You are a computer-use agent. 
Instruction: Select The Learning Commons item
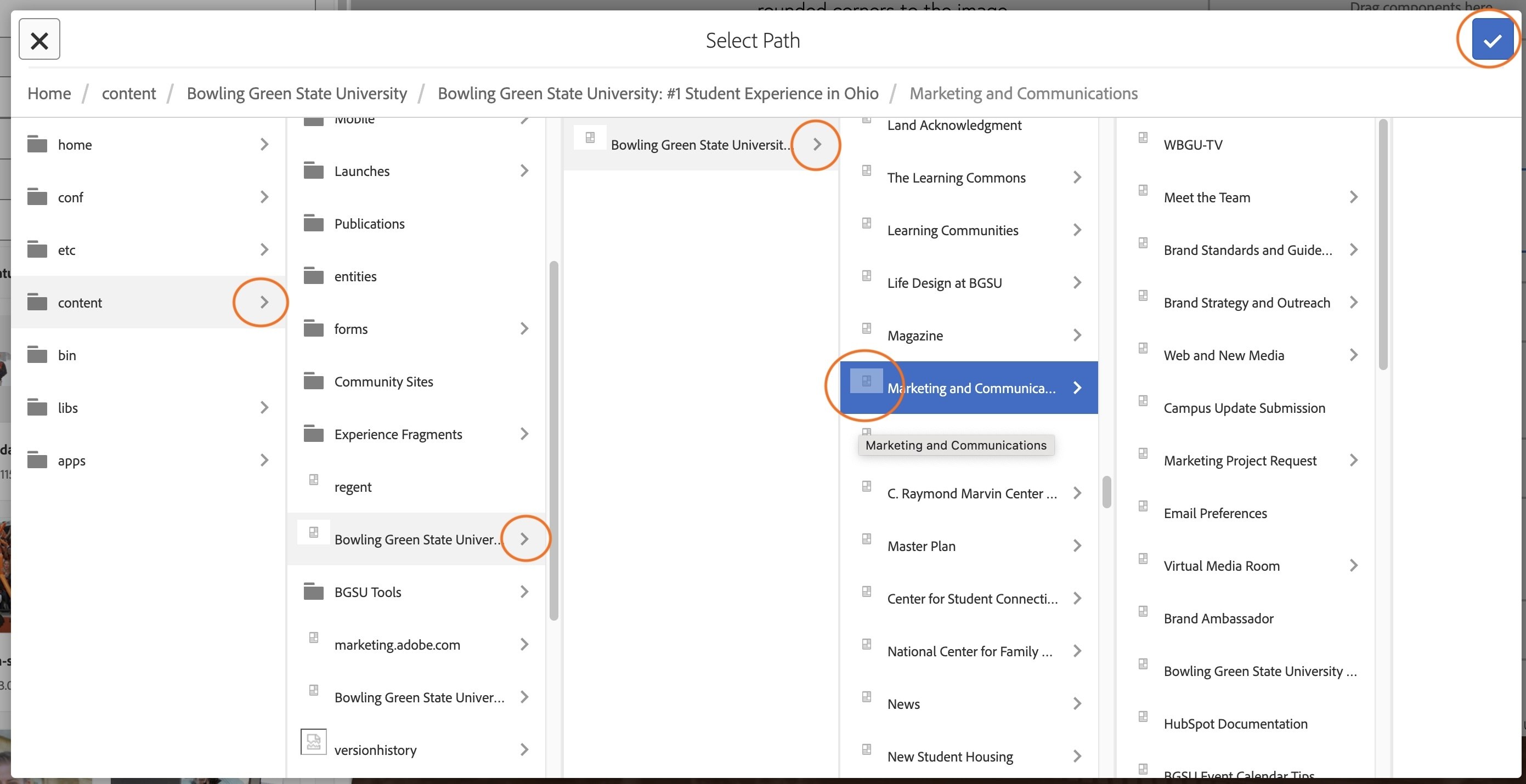[969, 177]
